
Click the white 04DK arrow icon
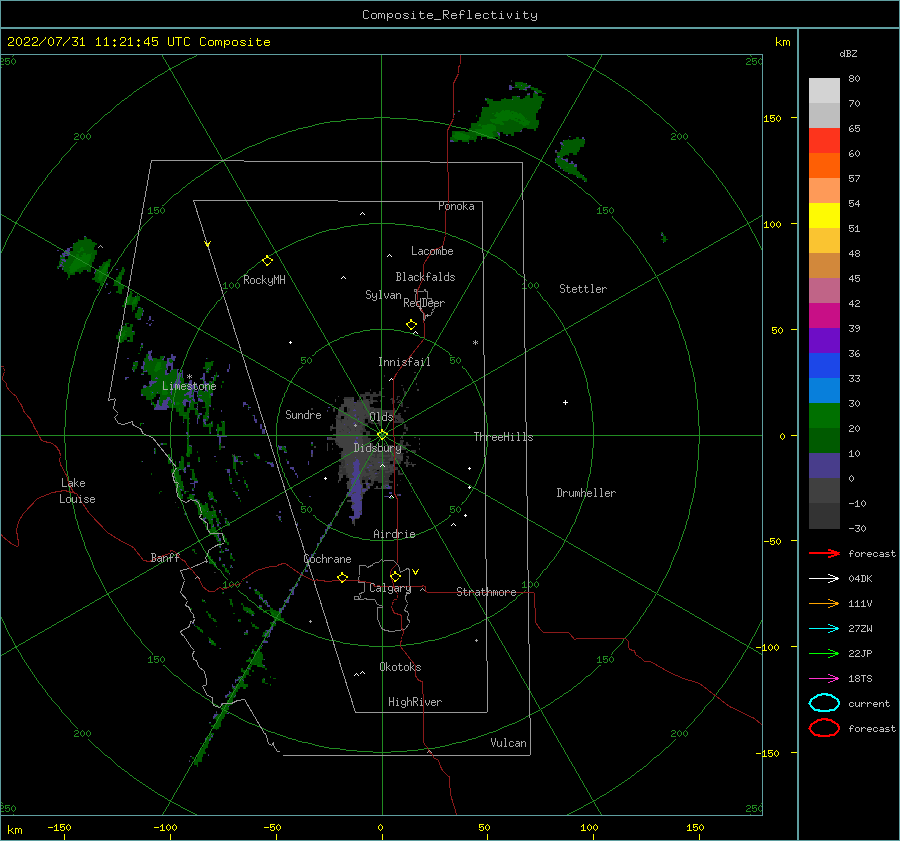point(824,578)
